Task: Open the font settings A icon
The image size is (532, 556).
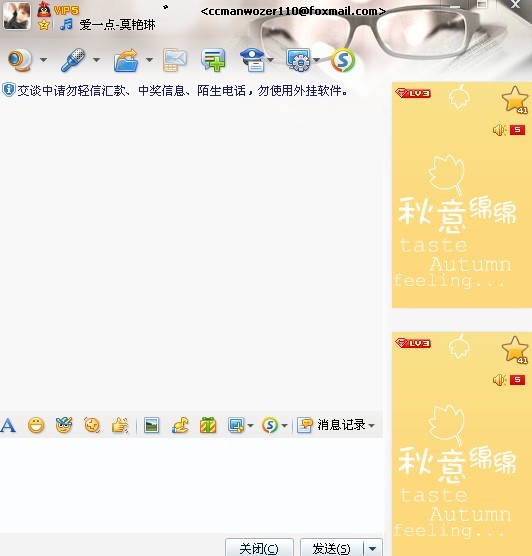Action: (x=8, y=425)
